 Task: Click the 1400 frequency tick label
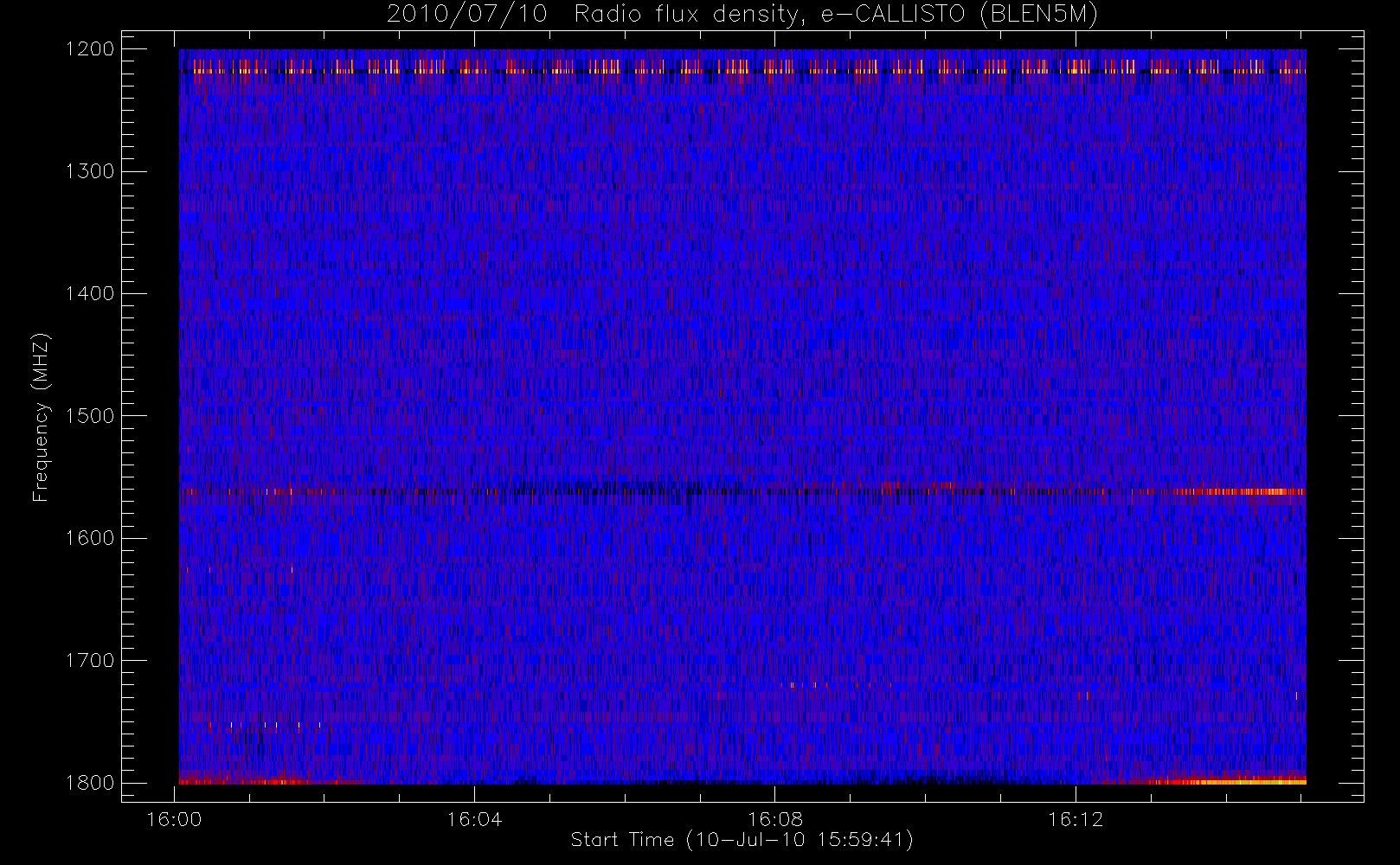pos(90,293)
